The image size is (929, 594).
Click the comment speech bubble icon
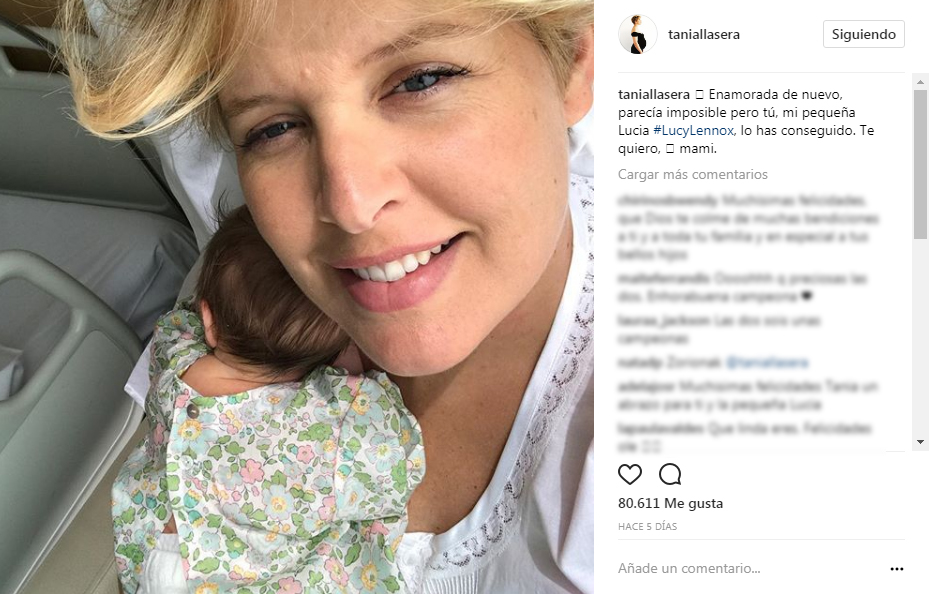point(670,474)
